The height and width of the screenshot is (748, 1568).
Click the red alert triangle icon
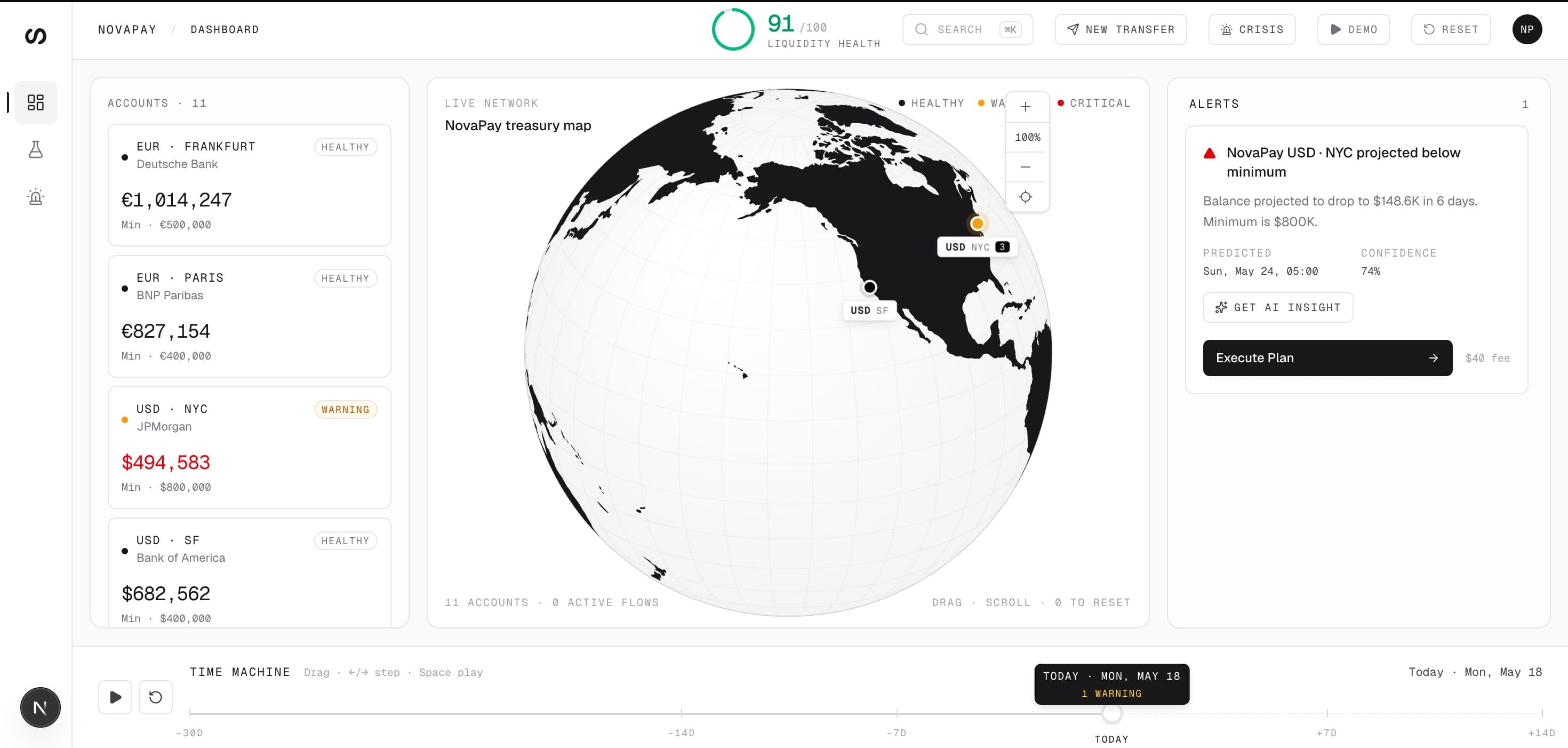click(x=1210, y=154)
